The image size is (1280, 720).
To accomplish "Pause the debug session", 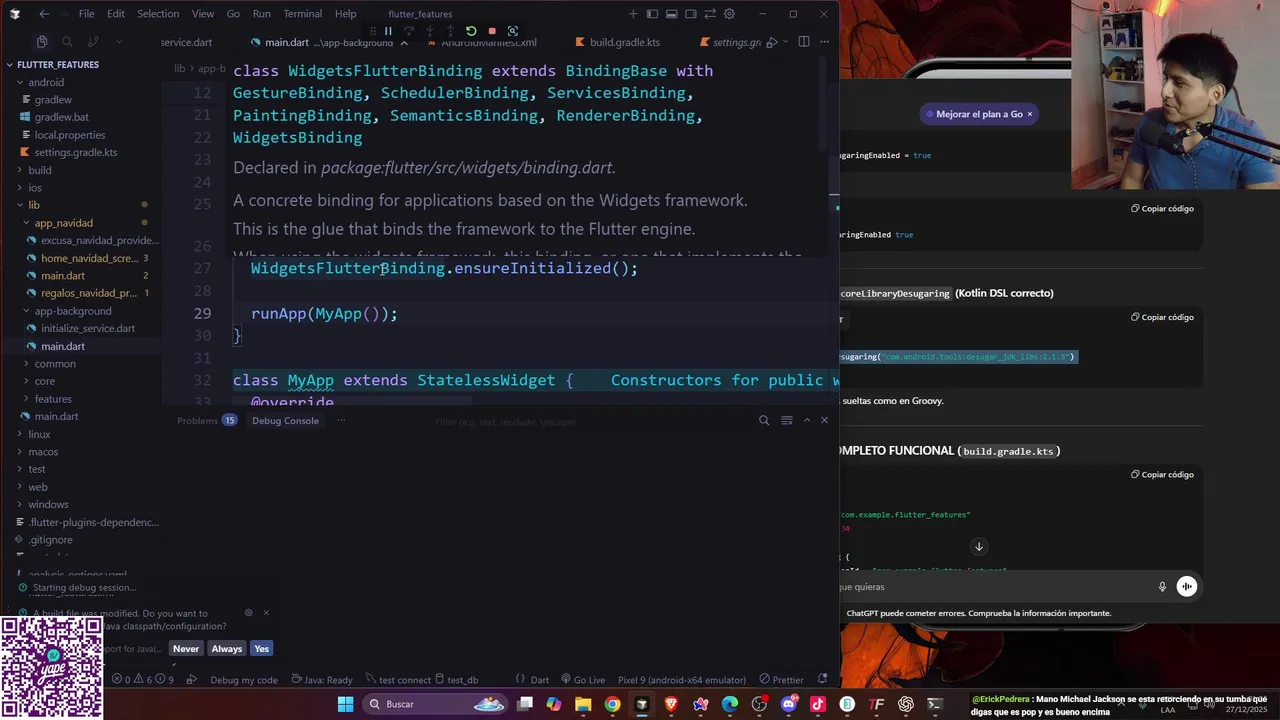I will click(x=388, y=31).
